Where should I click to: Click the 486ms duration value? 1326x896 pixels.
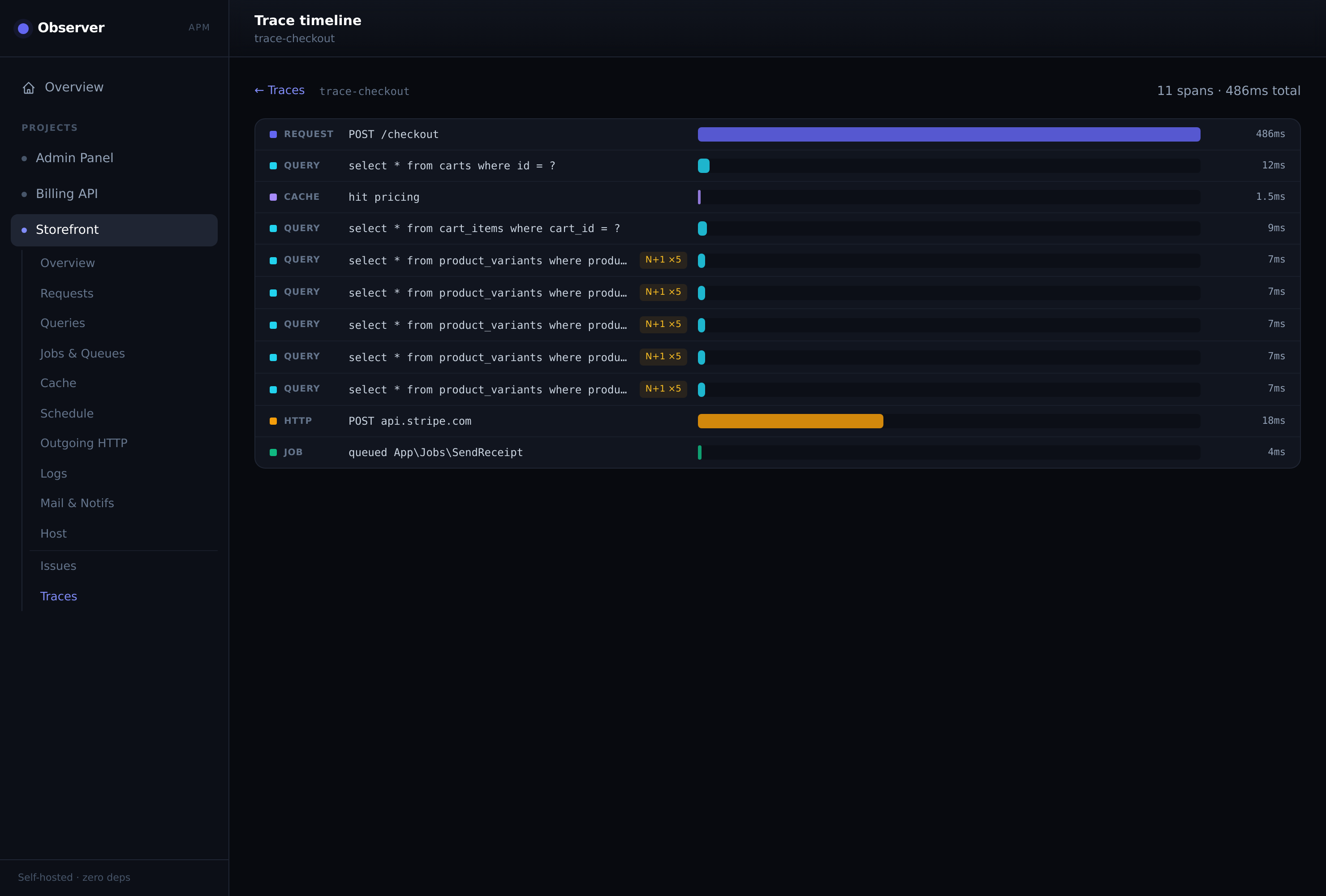(1270, 134)
